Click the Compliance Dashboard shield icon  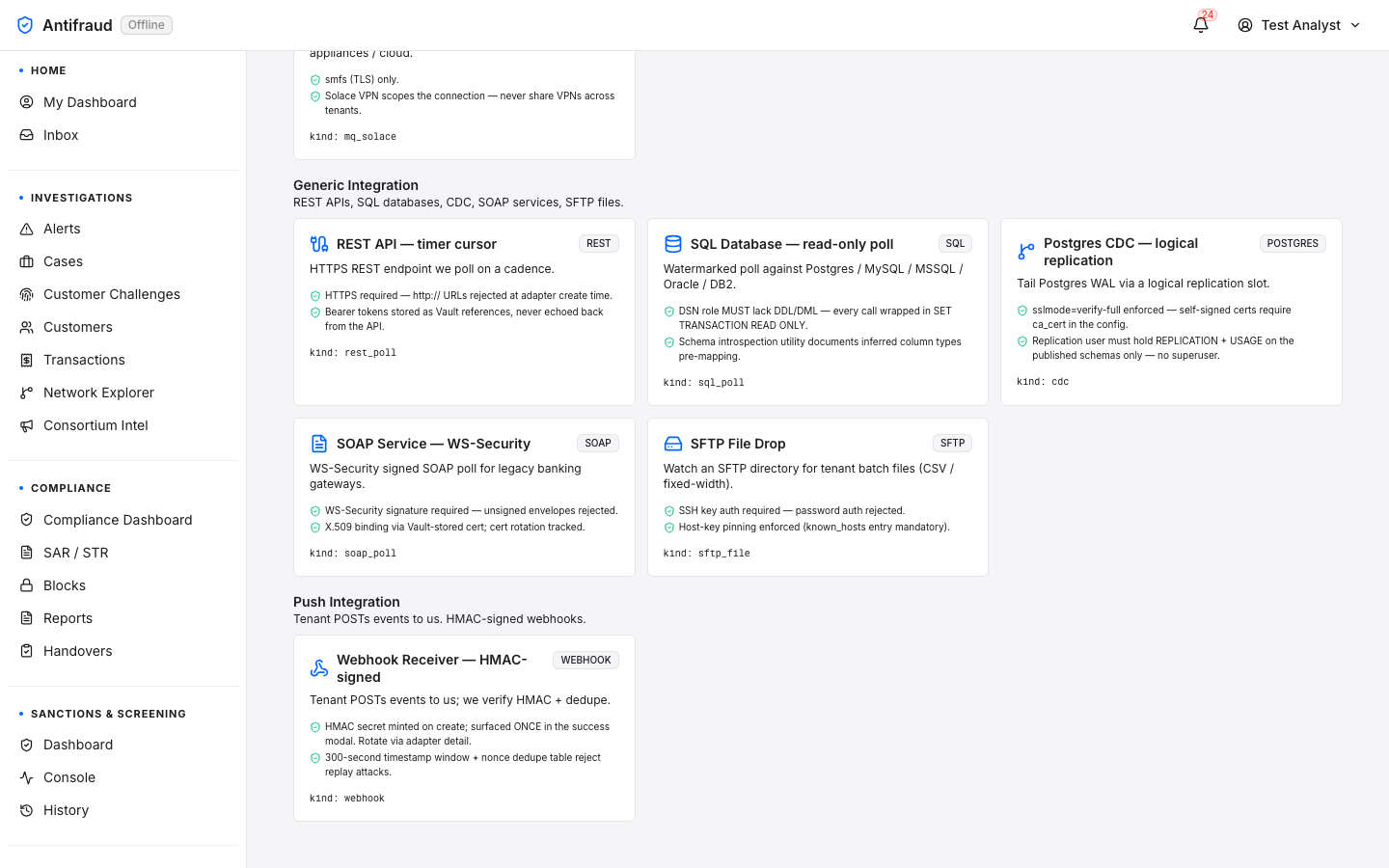27,520
